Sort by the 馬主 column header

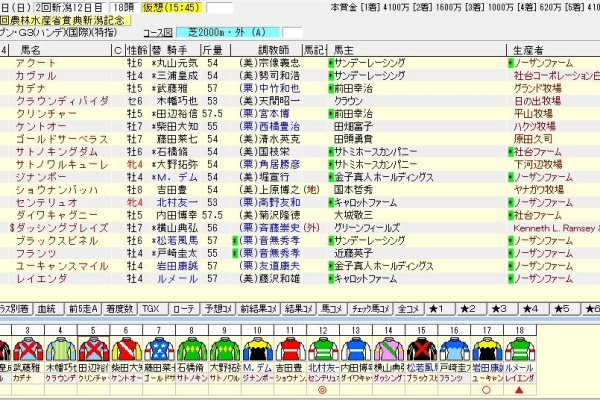click(417, 50)
